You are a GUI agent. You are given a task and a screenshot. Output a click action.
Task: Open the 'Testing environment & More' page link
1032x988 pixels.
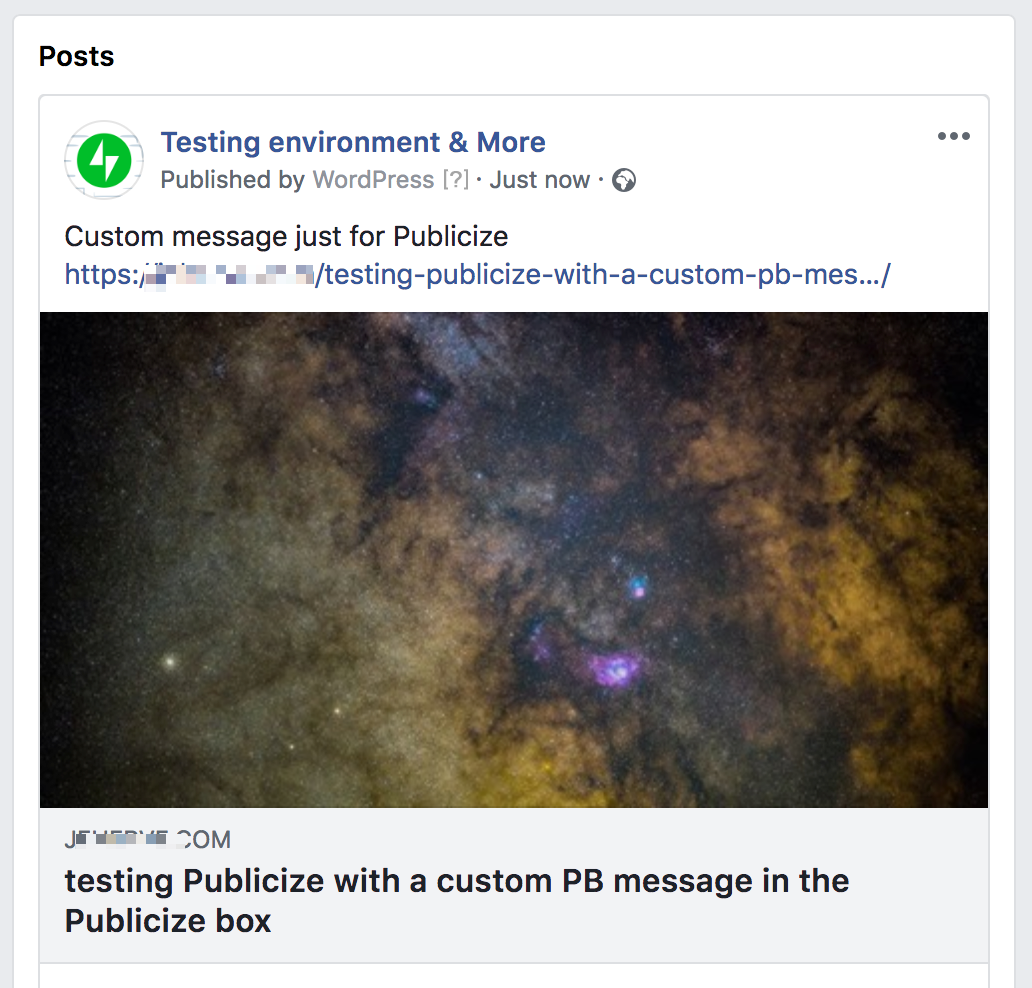353,142
